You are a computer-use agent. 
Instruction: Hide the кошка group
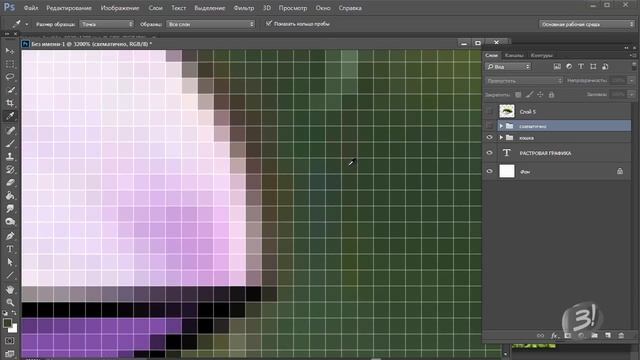pos(490,138)
